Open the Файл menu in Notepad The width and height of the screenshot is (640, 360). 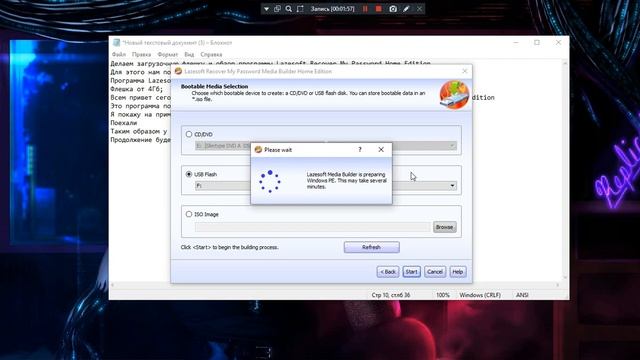(x=119, y=54)
